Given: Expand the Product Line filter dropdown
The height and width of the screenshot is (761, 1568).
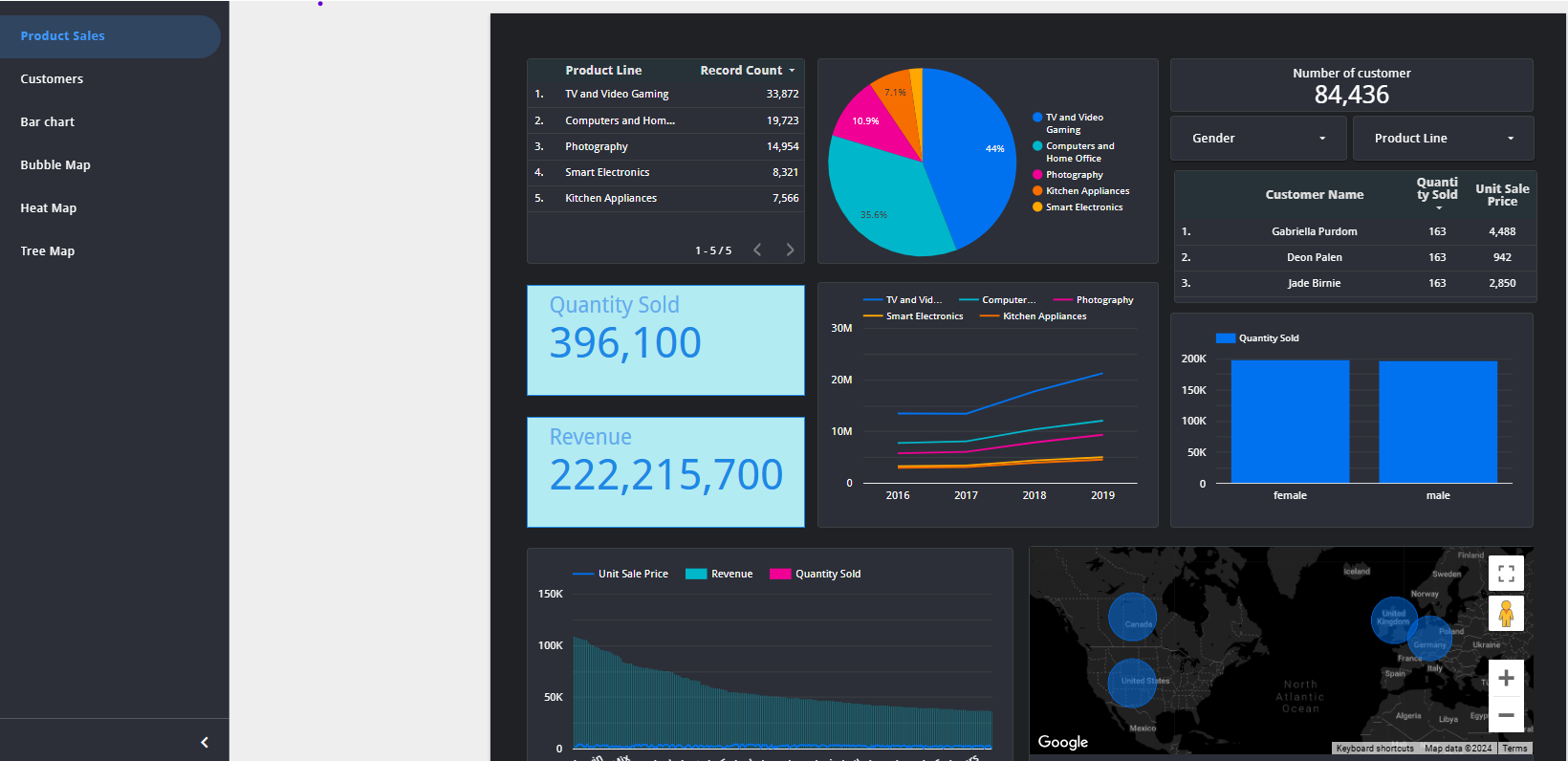Looking at the screenshot, I should point(1444,139).
